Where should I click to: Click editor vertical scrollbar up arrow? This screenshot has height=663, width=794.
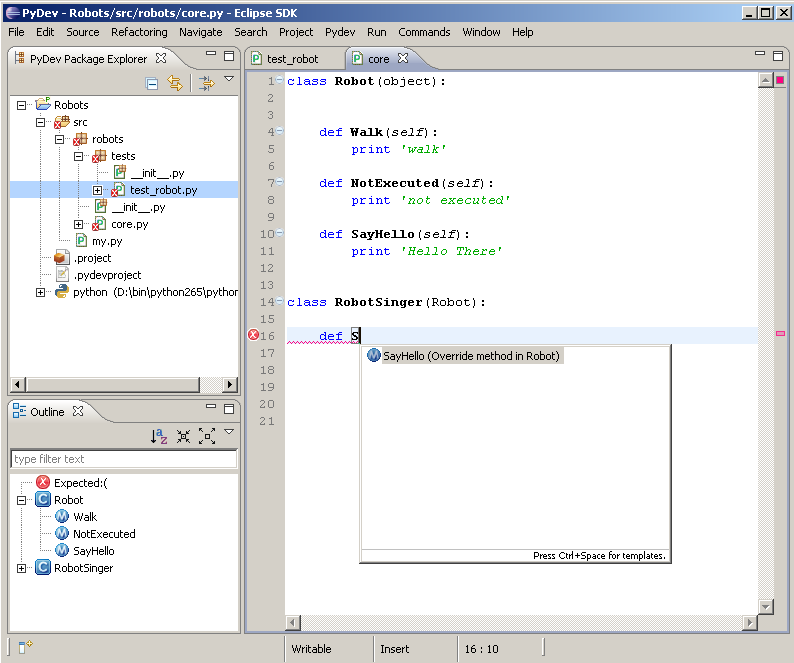coord(766,80)
